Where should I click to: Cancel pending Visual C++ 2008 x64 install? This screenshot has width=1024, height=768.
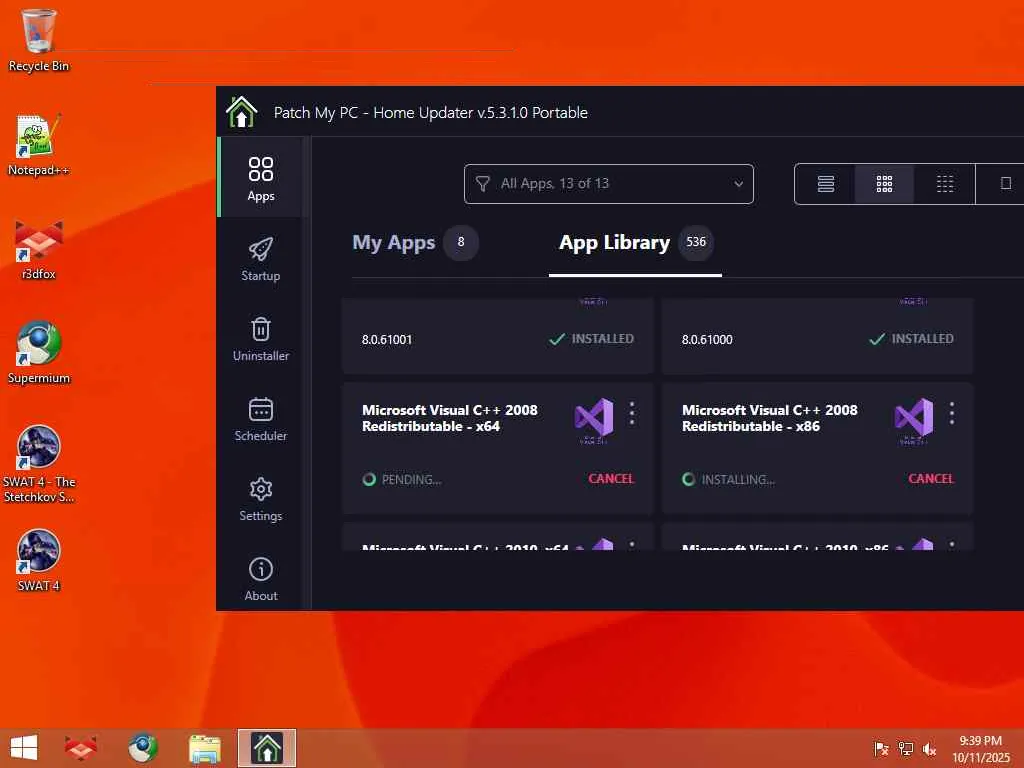coord(611,479)
